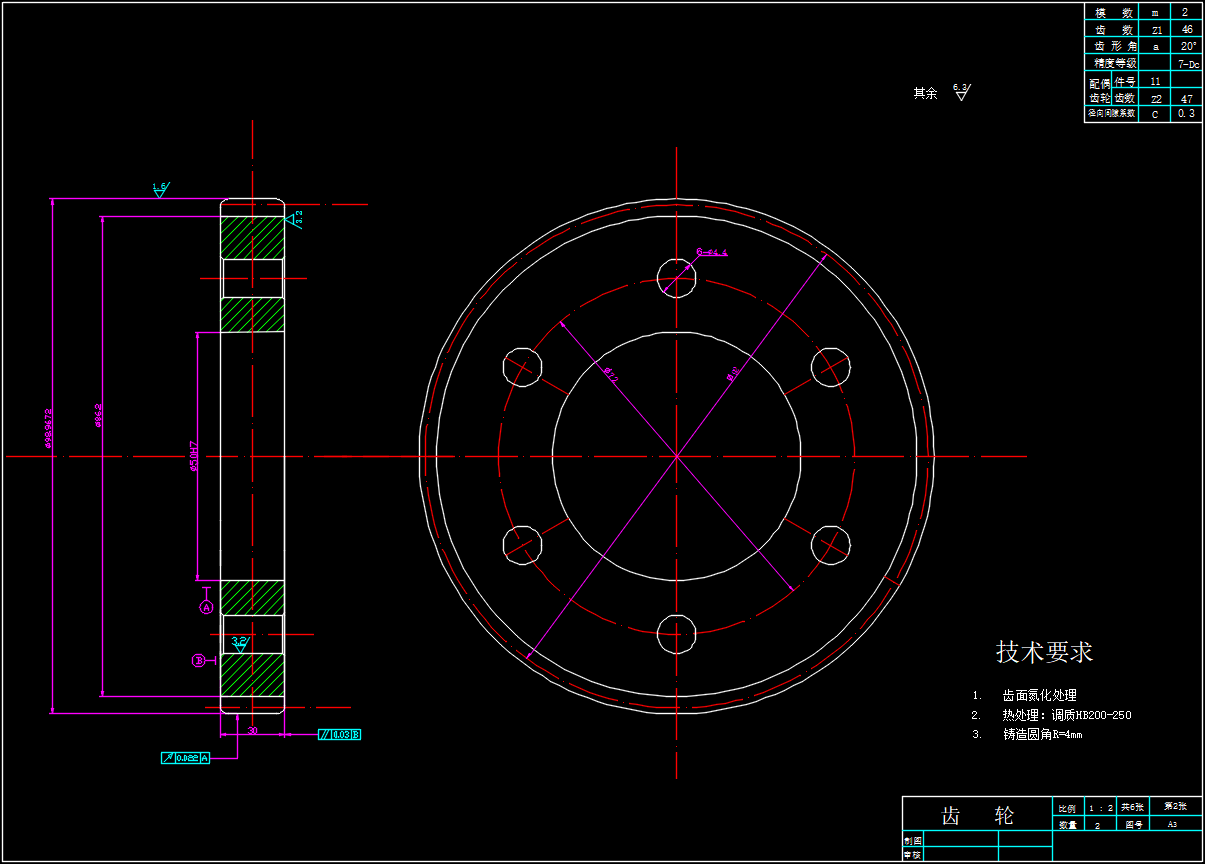Select the 6-hole diameter callout text
Image resolution: width=1205 pixels, height=864 pixels.
pyautogui.click(x=712, y=252)
